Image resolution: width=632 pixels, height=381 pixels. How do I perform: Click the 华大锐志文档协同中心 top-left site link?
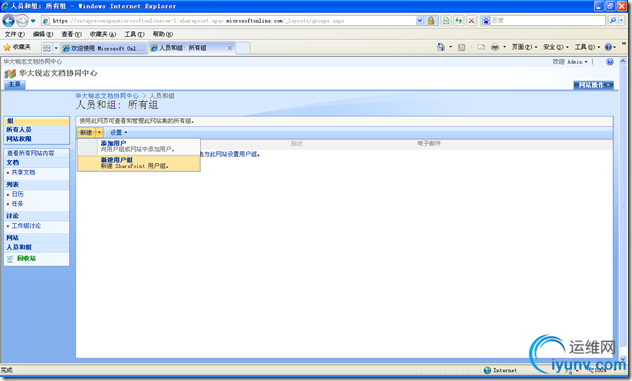pos(33,62)
